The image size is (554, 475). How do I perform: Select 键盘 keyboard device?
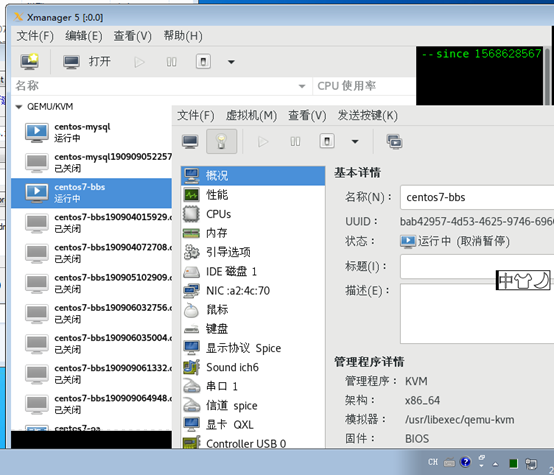253,329
